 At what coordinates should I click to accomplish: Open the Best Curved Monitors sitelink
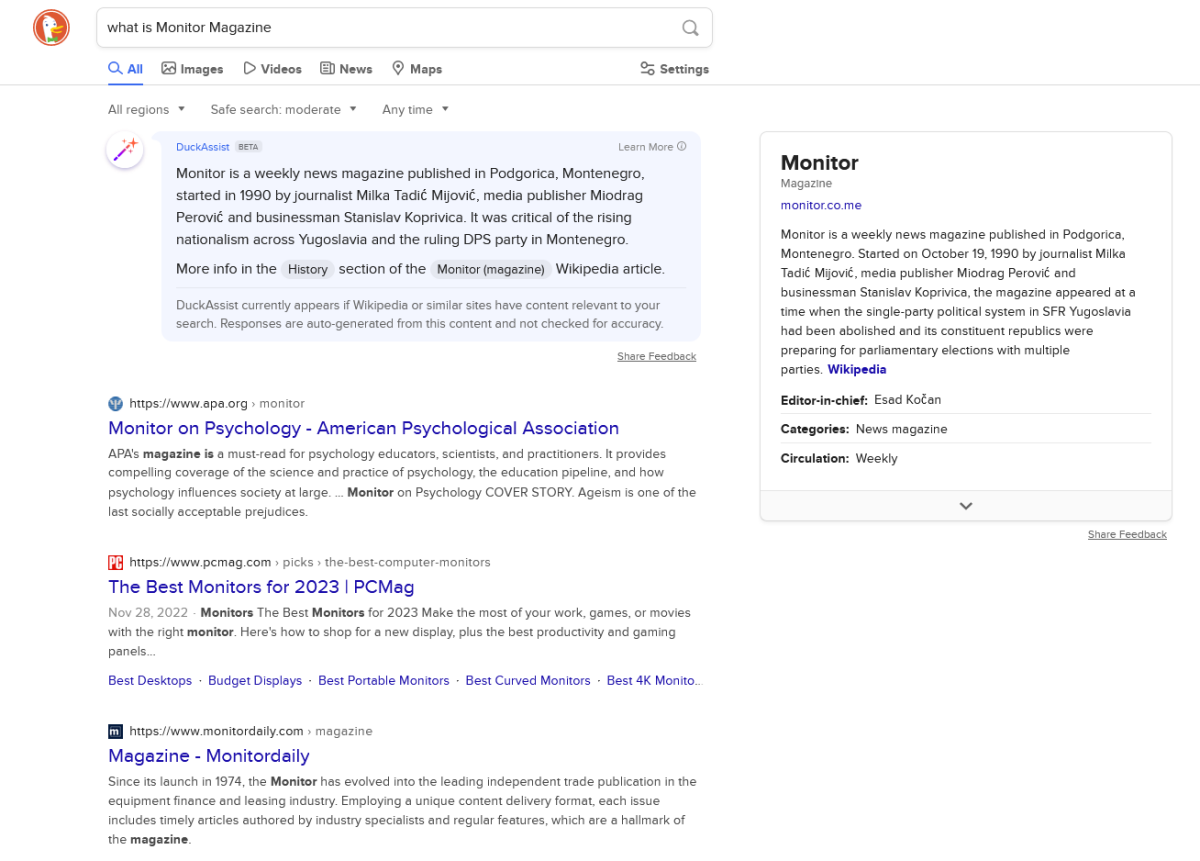528,681
